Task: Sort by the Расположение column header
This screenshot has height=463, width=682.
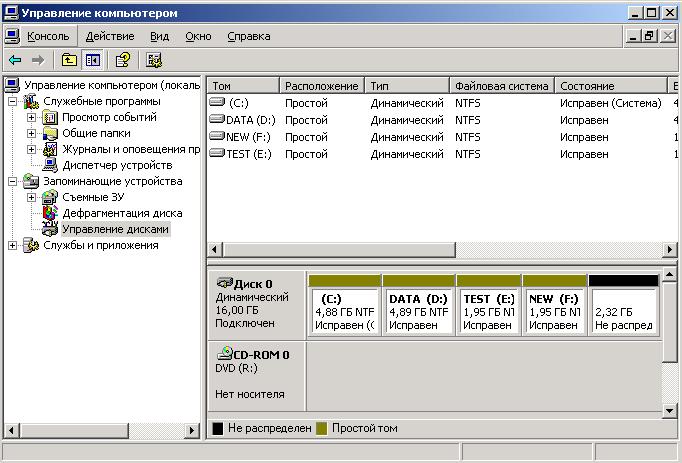Action: [322, 86]
